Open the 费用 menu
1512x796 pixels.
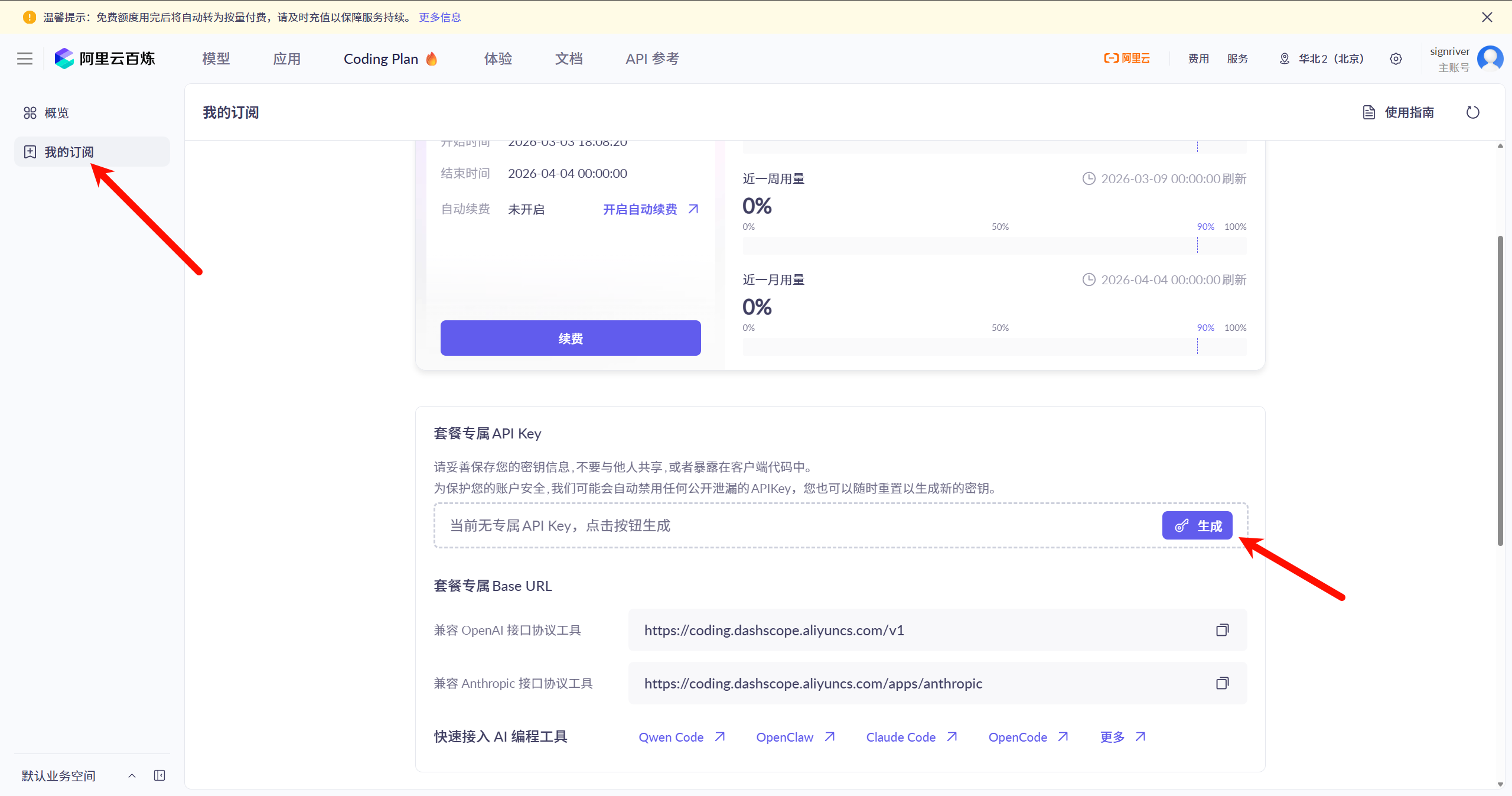(x=1198, y=59)
